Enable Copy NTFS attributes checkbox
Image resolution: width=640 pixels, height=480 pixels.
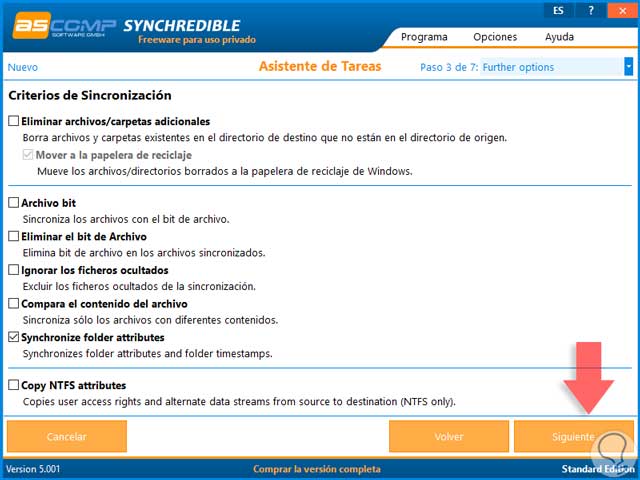pyautogui.click(x=13, y=385)
